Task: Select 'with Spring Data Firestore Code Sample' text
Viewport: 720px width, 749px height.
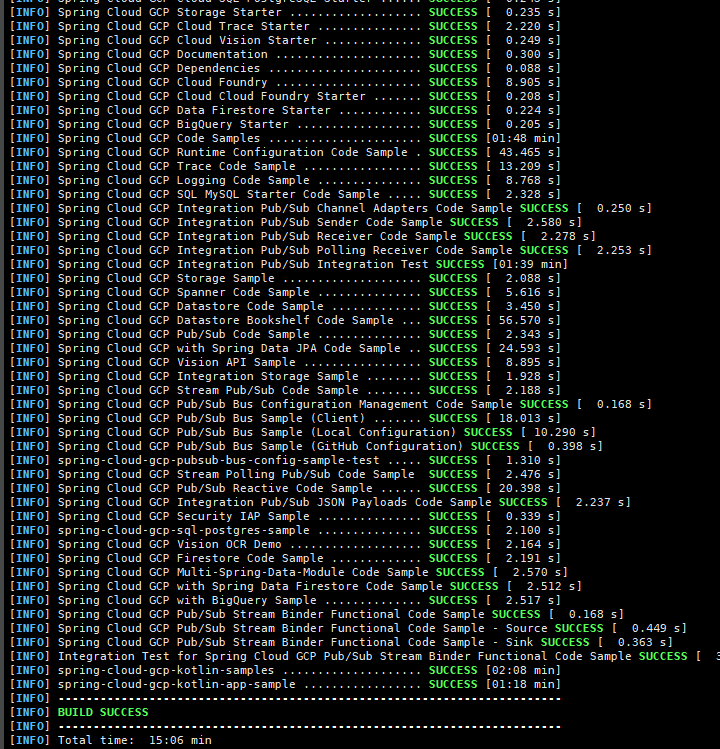Action: 310,587
